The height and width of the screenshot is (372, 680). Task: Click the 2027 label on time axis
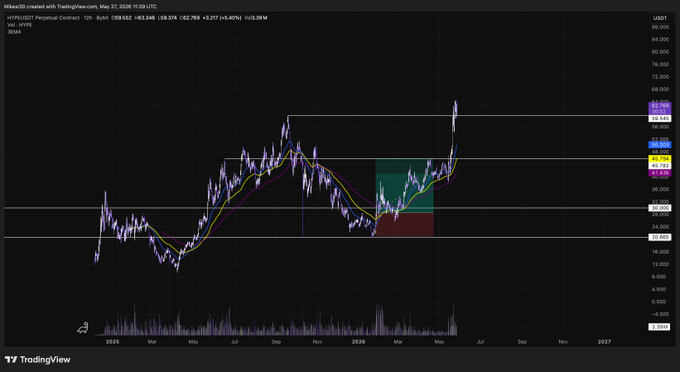[604, 342]
